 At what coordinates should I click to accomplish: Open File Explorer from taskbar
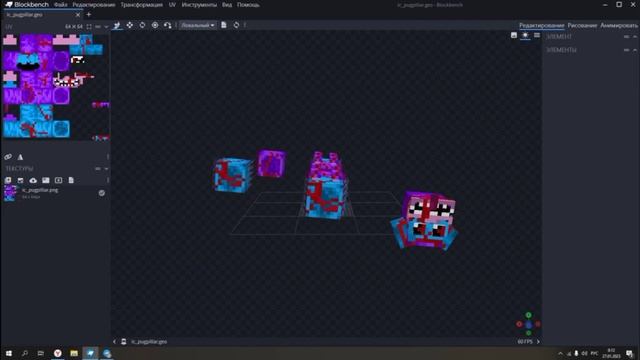coord(74,353)
